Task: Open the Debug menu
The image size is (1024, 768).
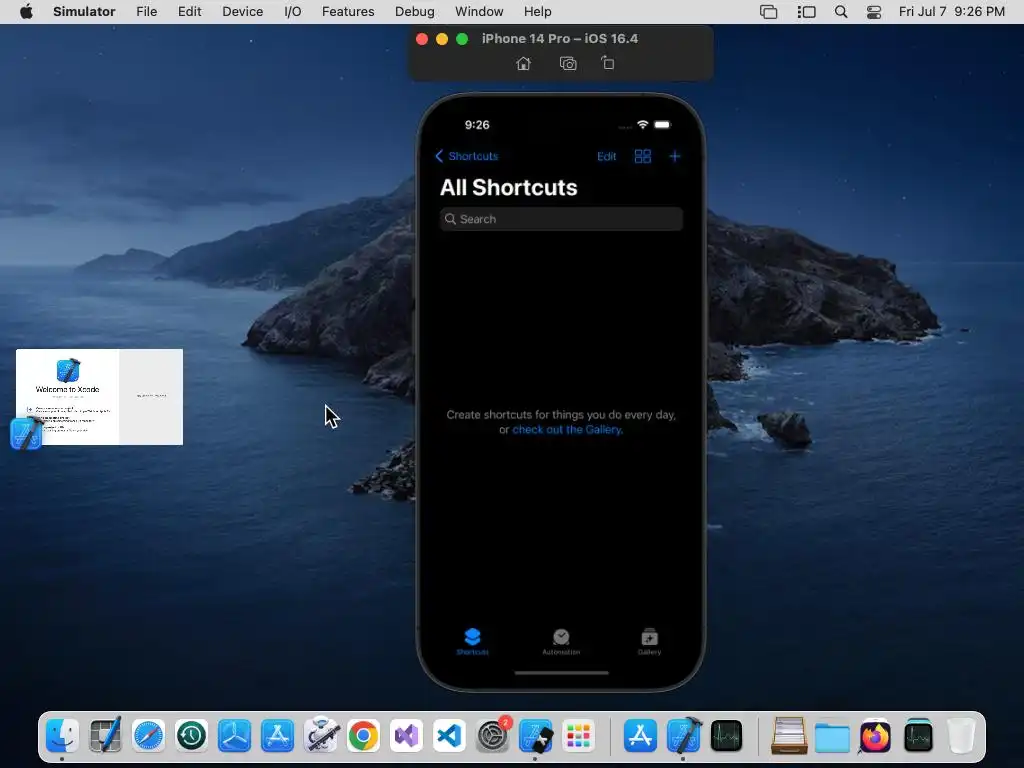Action: pos(415,12)
